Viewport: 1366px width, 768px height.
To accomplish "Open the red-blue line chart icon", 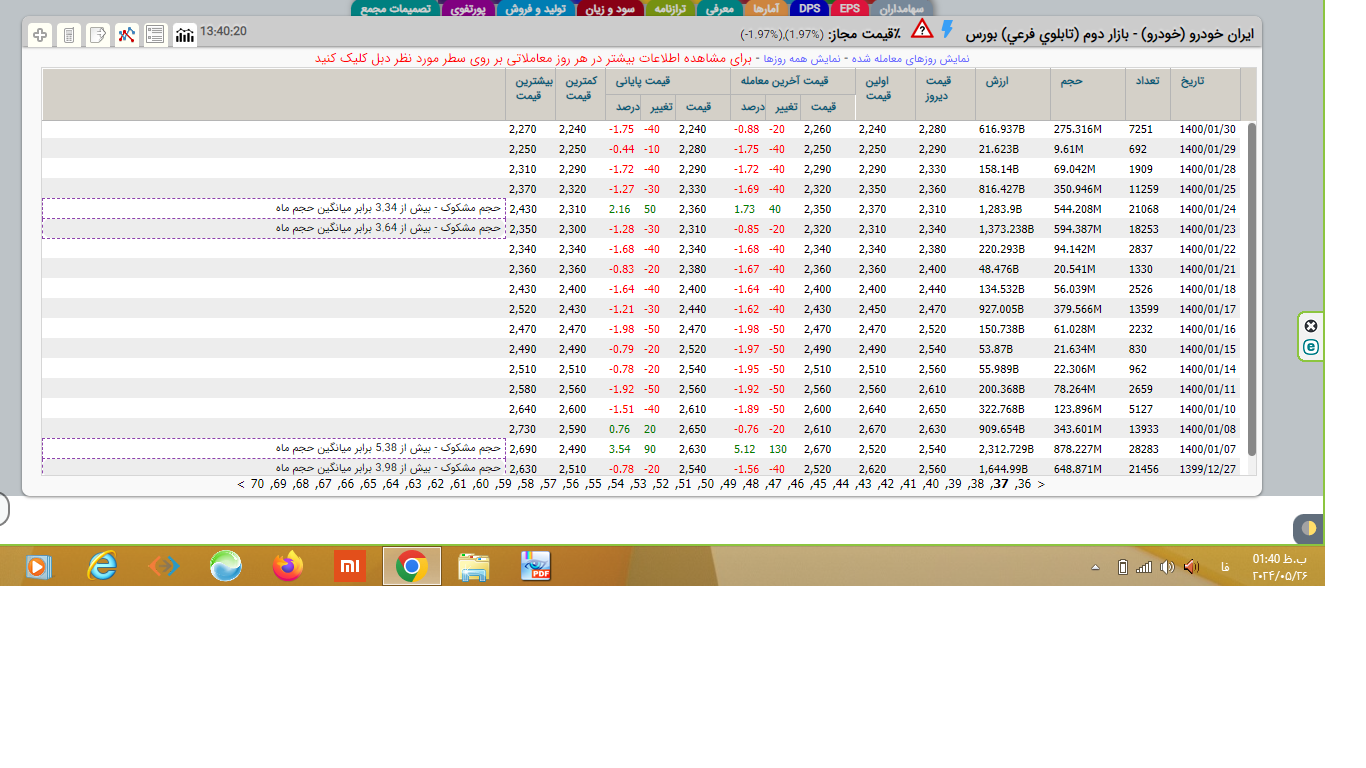I will pyautogui.click(x=127, y=35).
